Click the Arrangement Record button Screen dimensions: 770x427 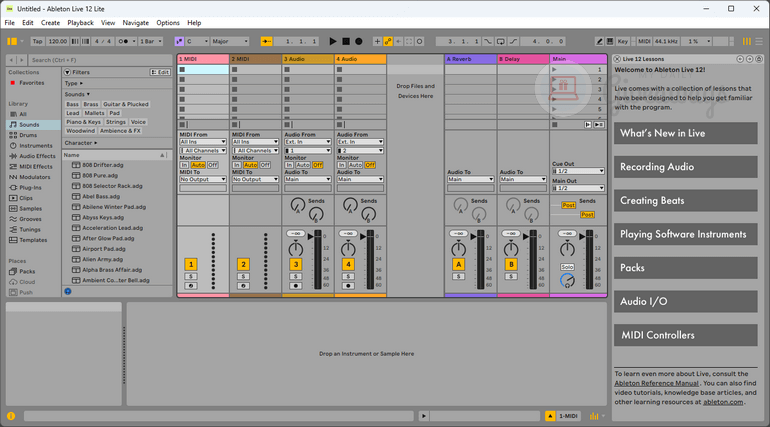359,41
